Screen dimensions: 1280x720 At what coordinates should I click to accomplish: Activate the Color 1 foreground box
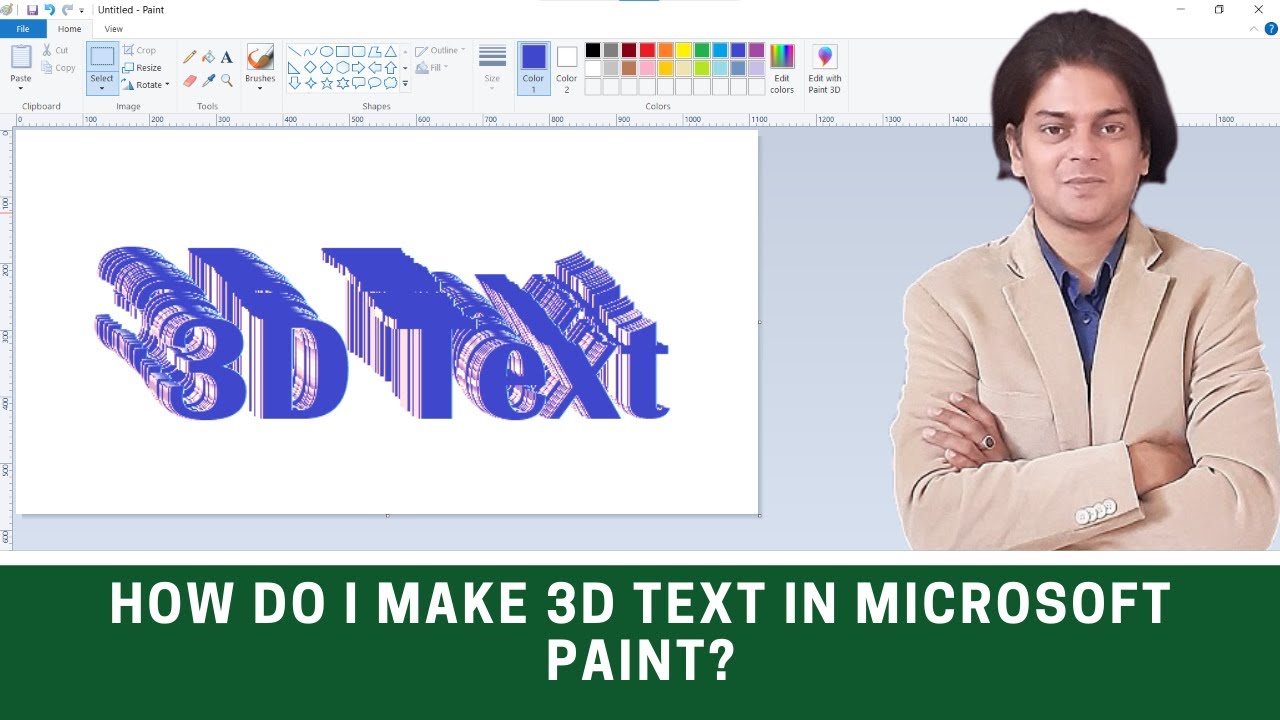[x=533, y=68]
